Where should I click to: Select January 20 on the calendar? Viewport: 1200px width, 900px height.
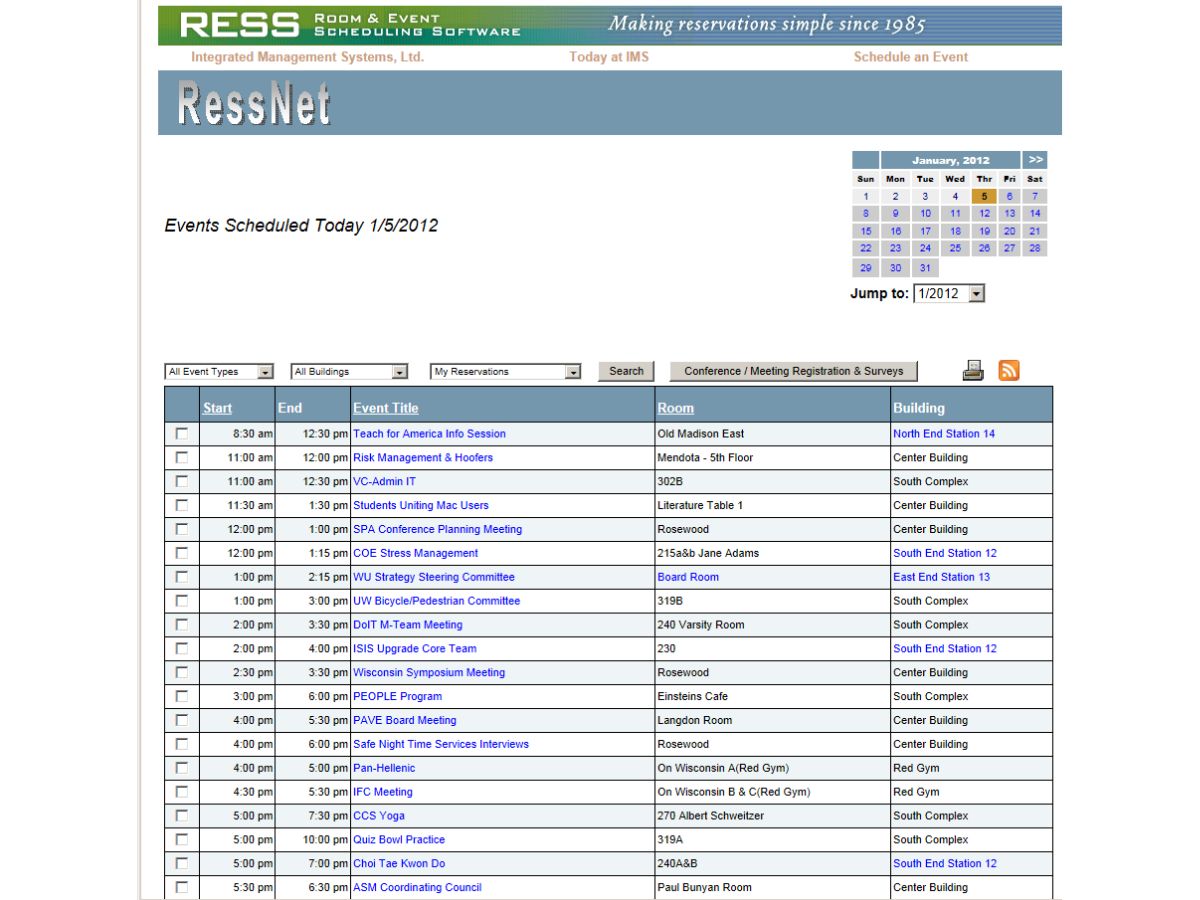click(x=1009, y=231)
